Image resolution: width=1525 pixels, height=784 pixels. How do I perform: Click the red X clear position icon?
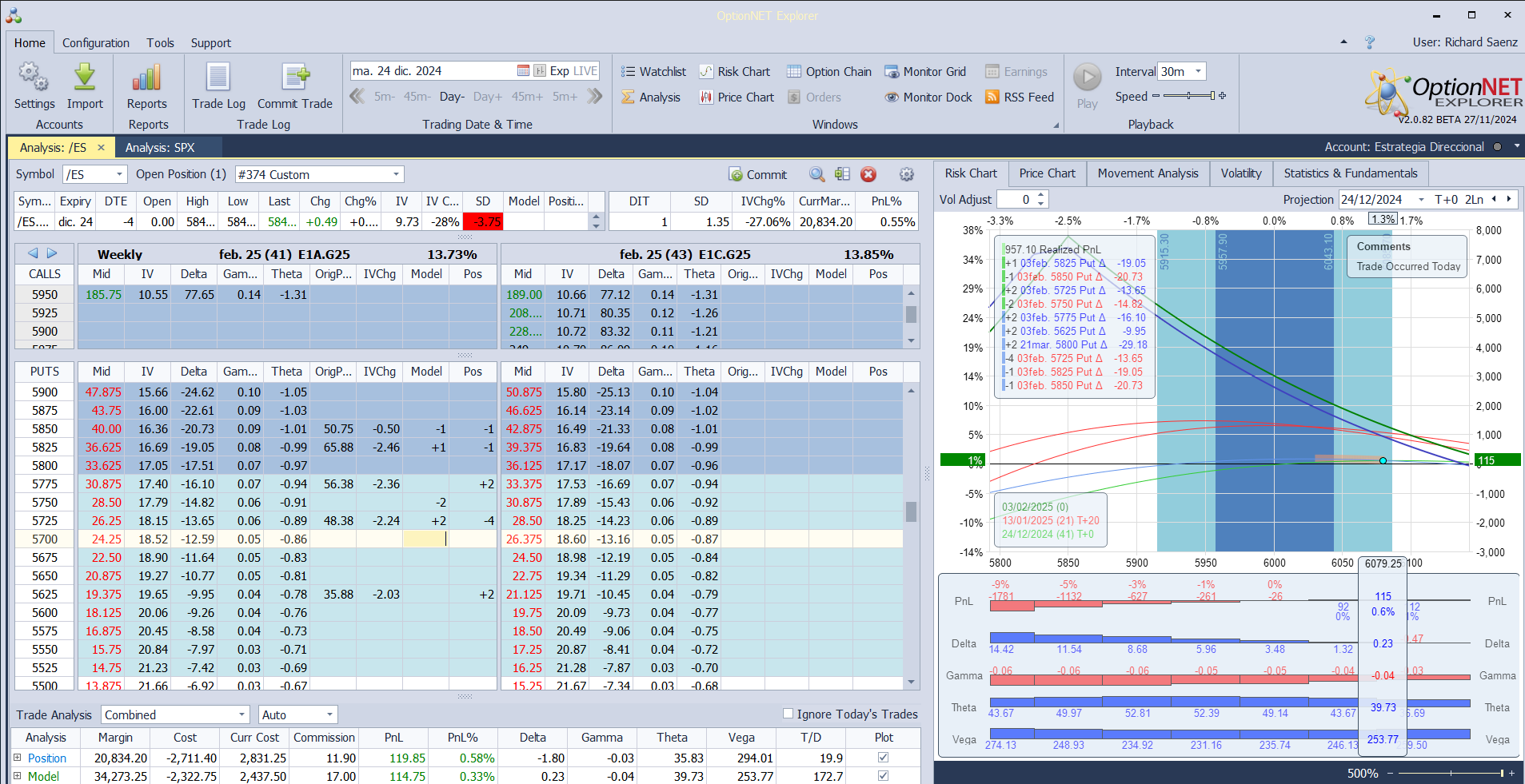(x=868, y=174)
